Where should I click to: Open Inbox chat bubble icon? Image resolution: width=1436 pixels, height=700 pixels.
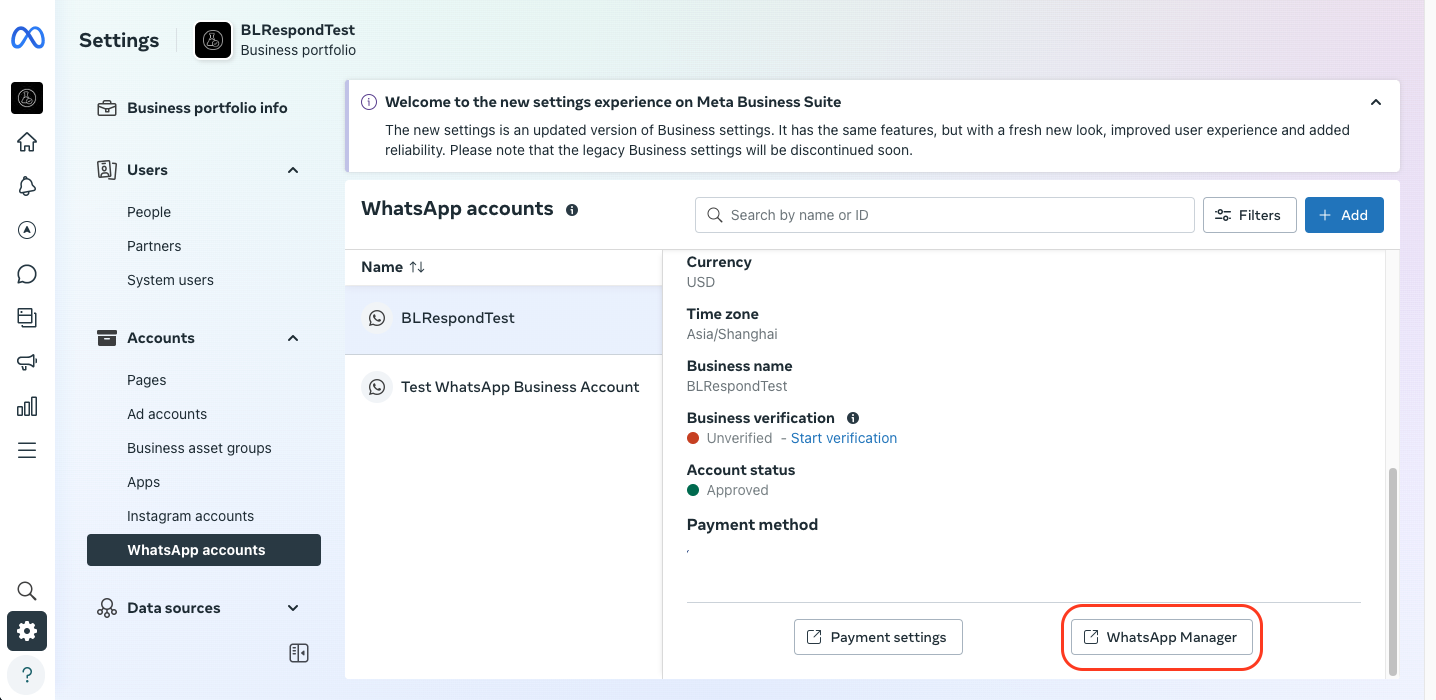pos(27,274)
